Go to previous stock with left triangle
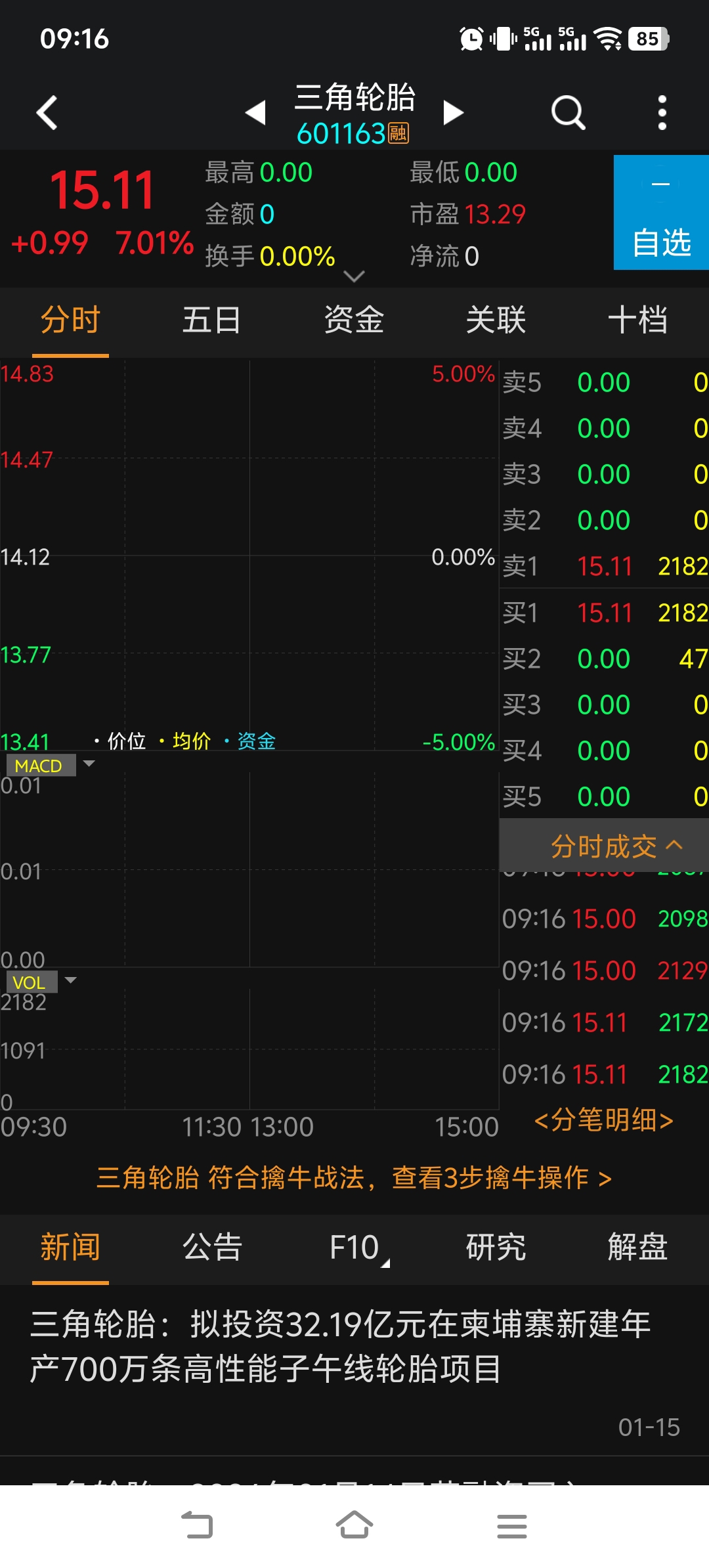709x1568 pixels. (x=255, y=112)
